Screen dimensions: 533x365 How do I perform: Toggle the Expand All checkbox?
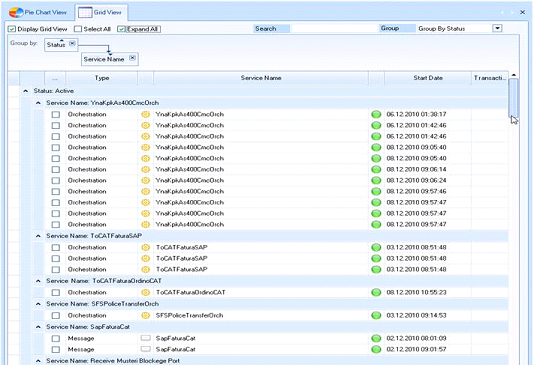[121, 29]
